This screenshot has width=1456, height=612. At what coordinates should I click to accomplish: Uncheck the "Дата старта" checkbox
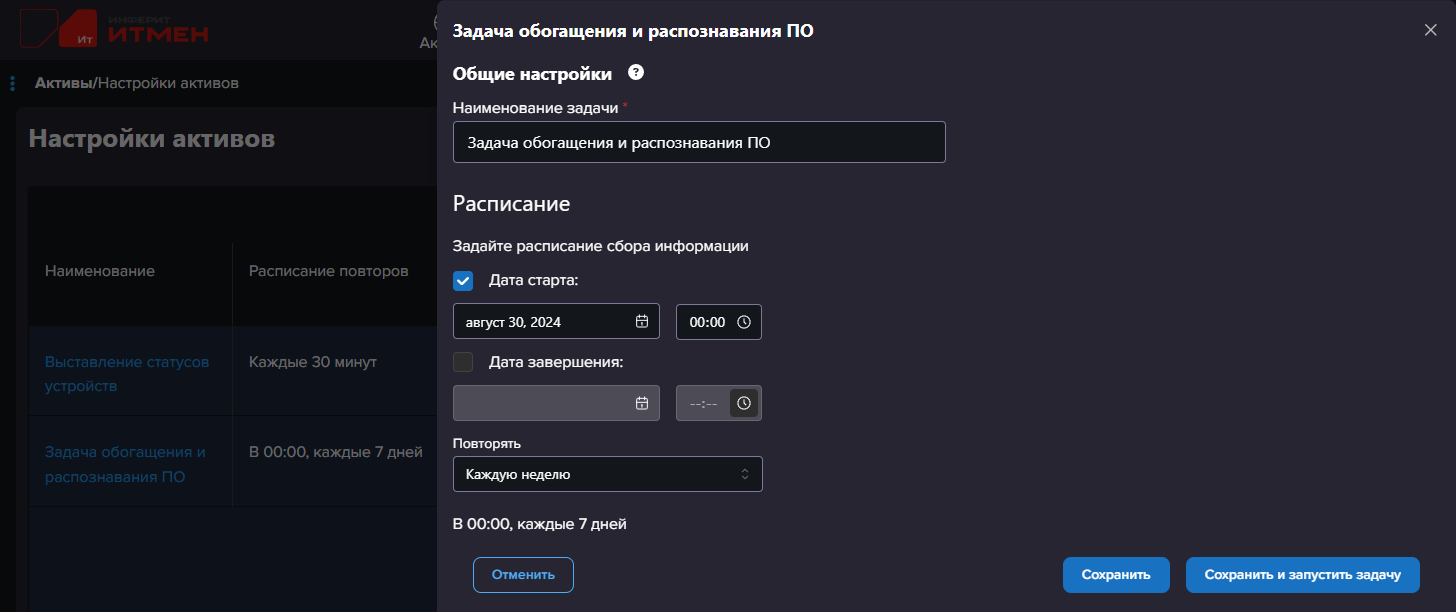[x=463, y=281]
